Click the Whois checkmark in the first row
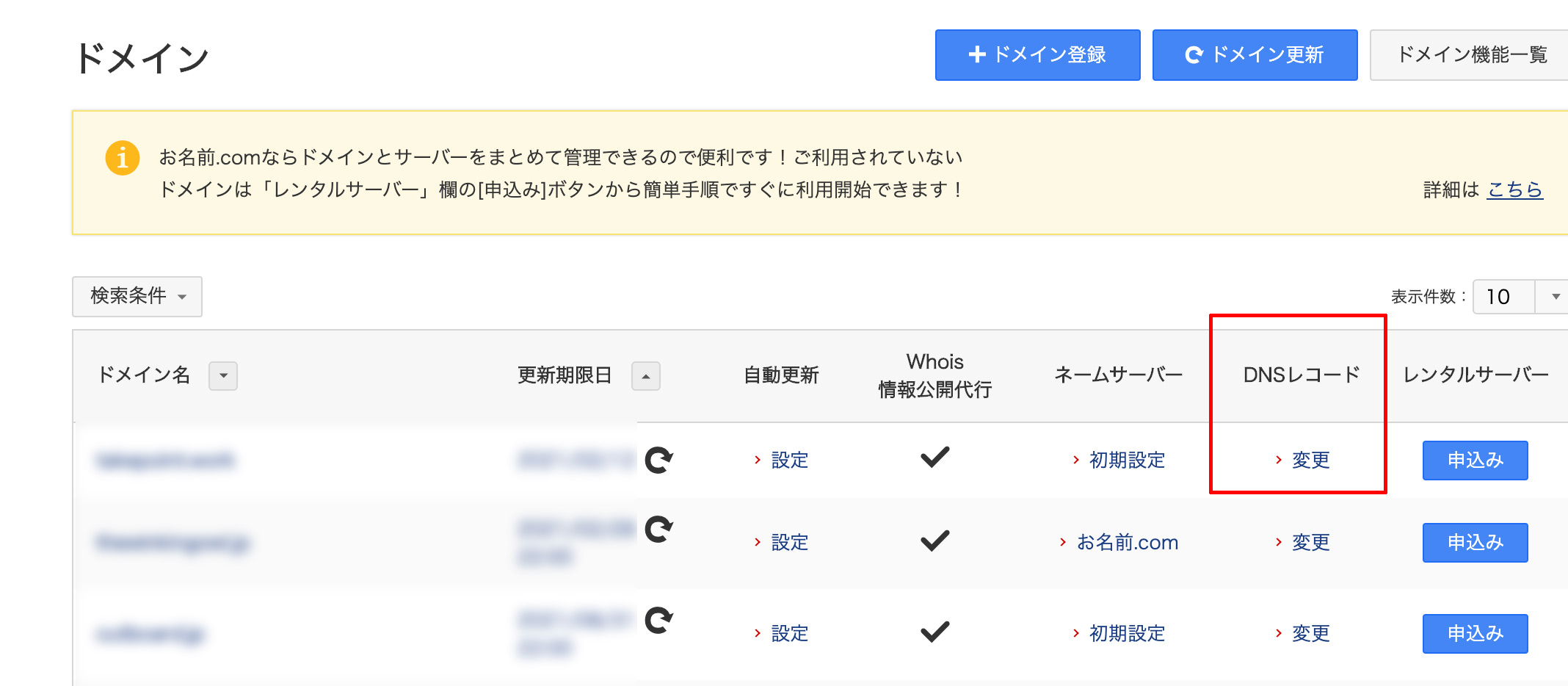The width and height of the screenshot is (1568, 686). point(934,457)
